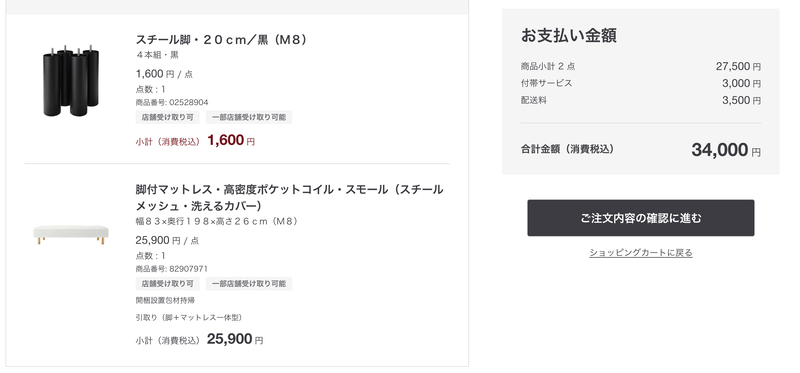Select the 34,000円 total amount text
The image size is (800, 373).
(726, 150)
